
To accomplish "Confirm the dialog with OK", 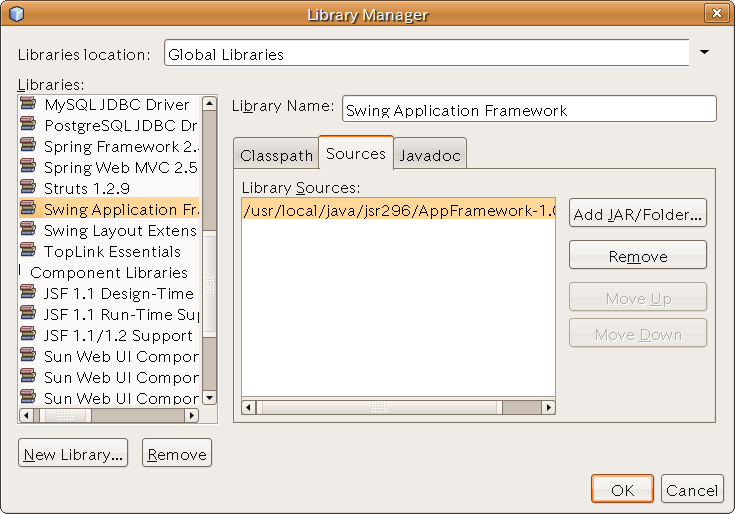I will coord(622,490).
